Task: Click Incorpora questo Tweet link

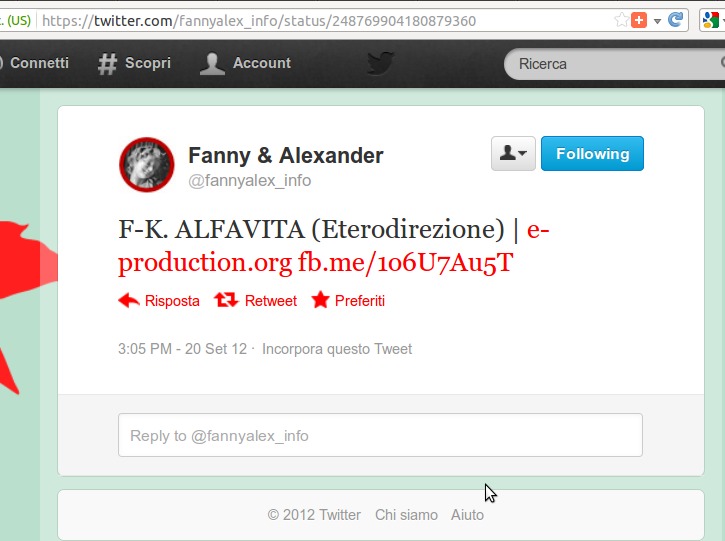Action: coord(337,349)
